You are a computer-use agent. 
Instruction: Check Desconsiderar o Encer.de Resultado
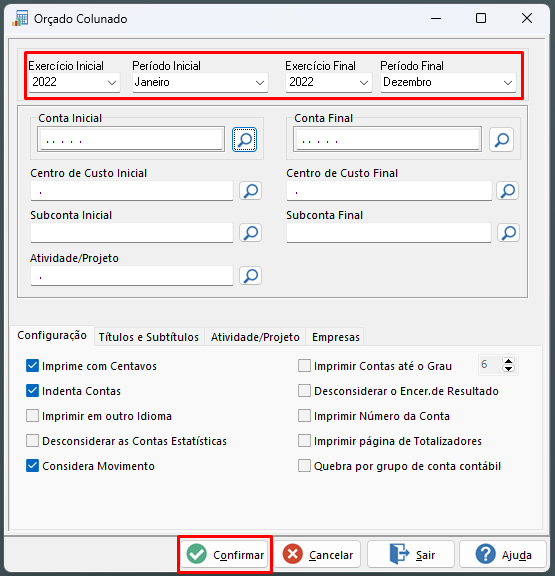[x=304, y=391]
